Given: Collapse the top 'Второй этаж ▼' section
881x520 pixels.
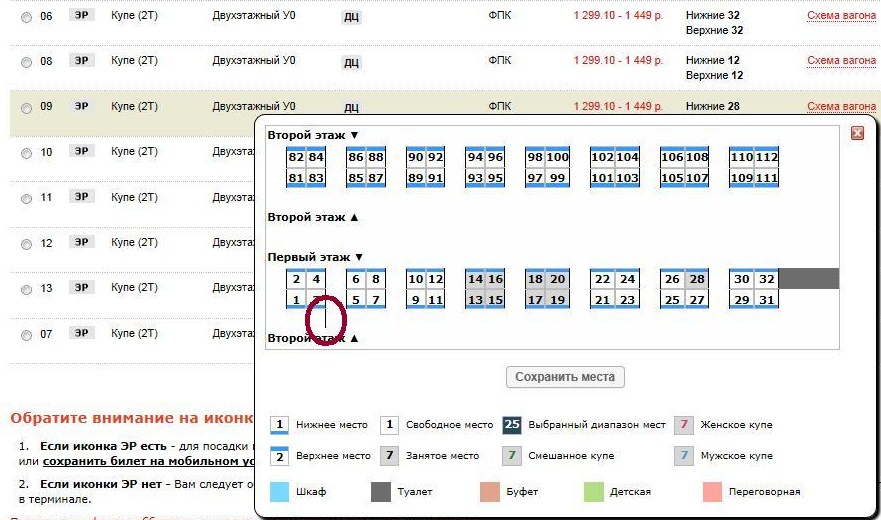Looking at the screenshot, I should click(312, 134).
